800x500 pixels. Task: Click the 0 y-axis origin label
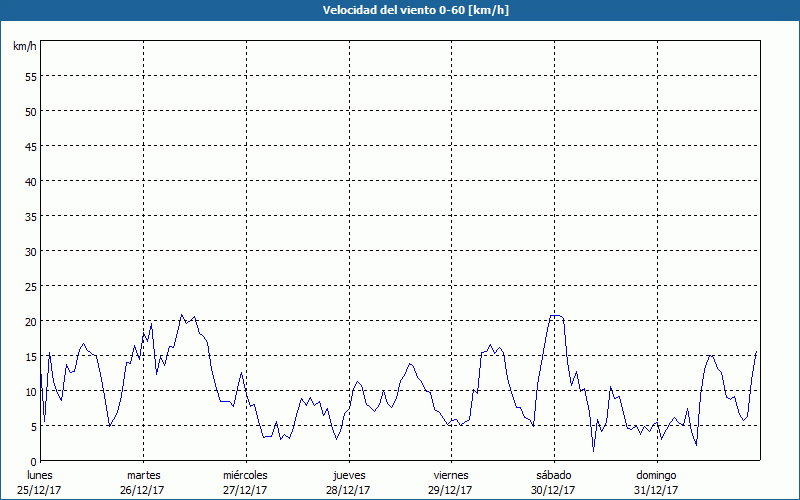click(x=33, y=461)
